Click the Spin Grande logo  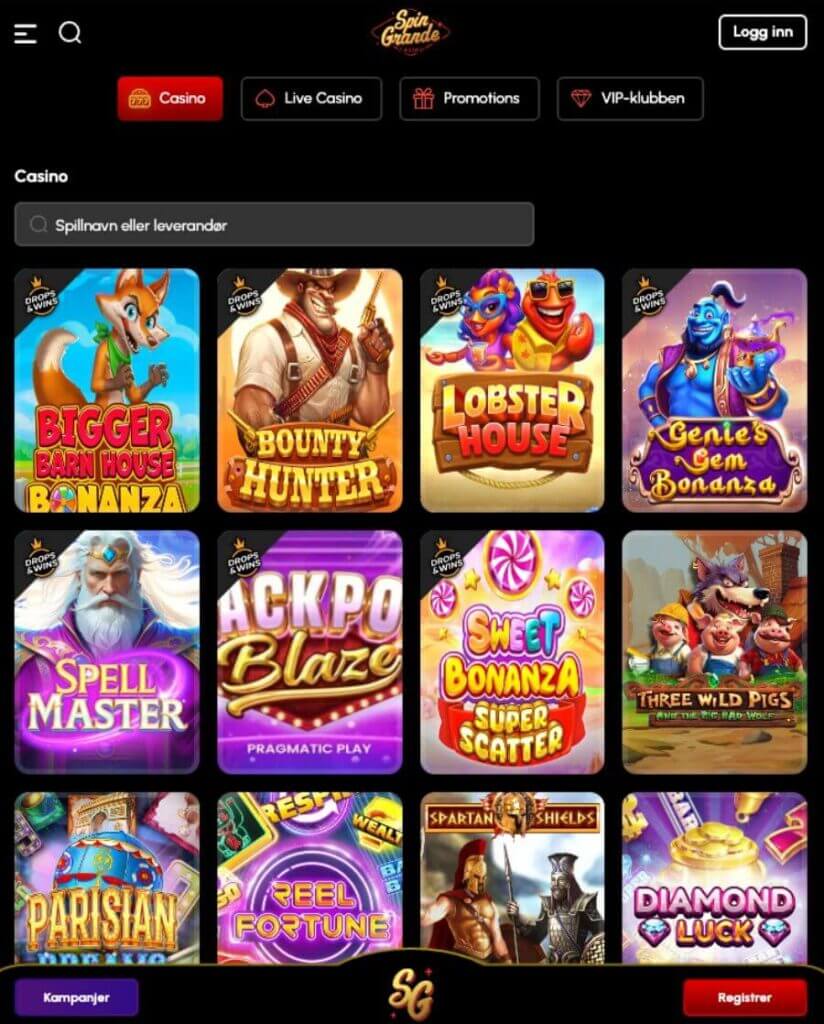[x=410, y=31]
